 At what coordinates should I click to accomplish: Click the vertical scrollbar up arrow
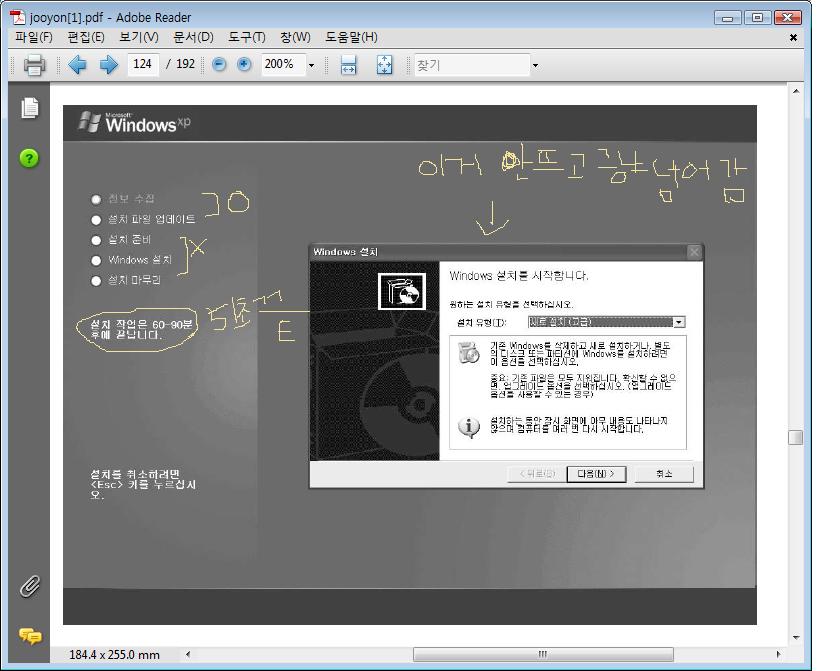(x=796, y=91)
